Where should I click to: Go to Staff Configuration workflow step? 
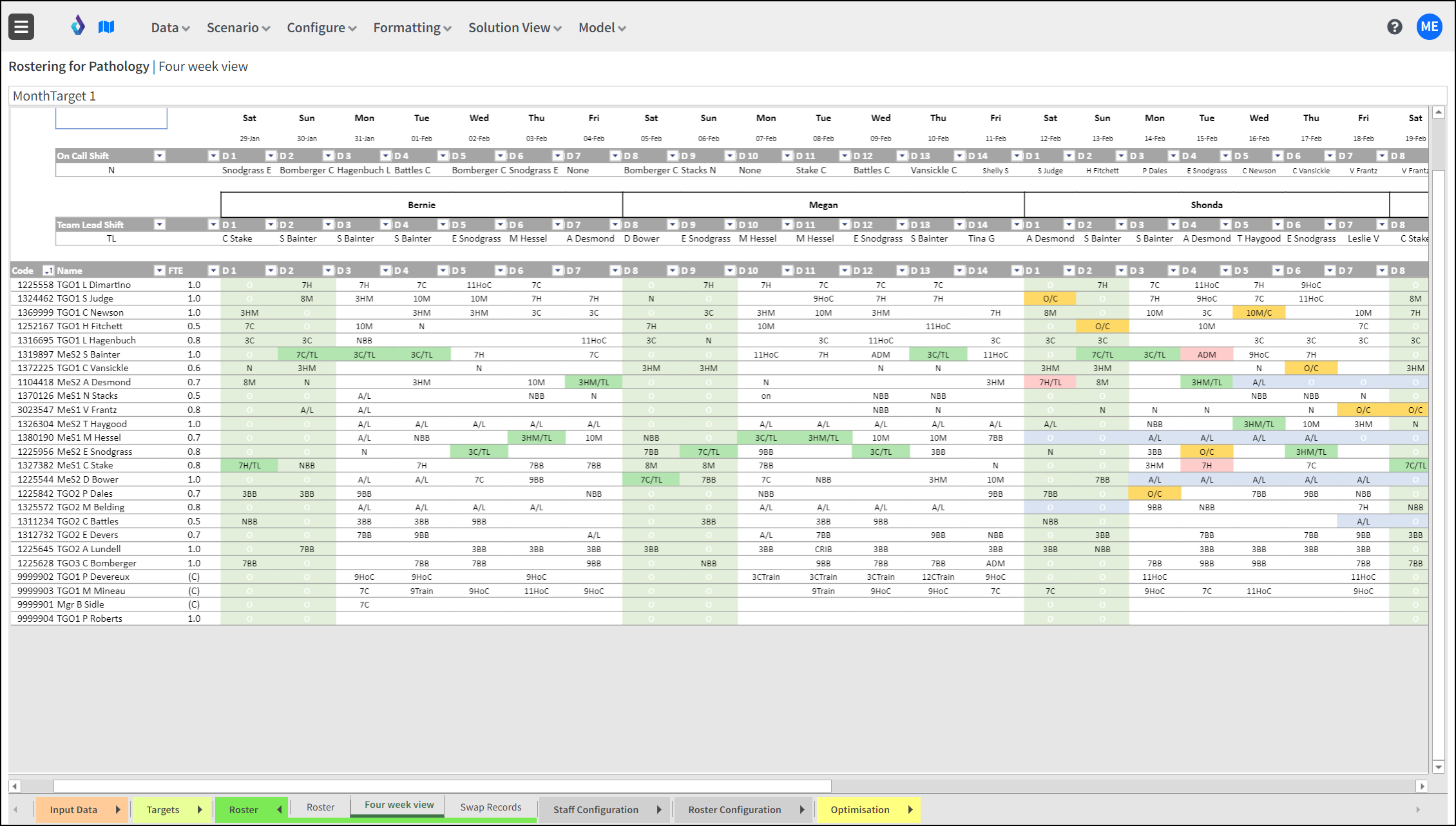coord(596,810)
